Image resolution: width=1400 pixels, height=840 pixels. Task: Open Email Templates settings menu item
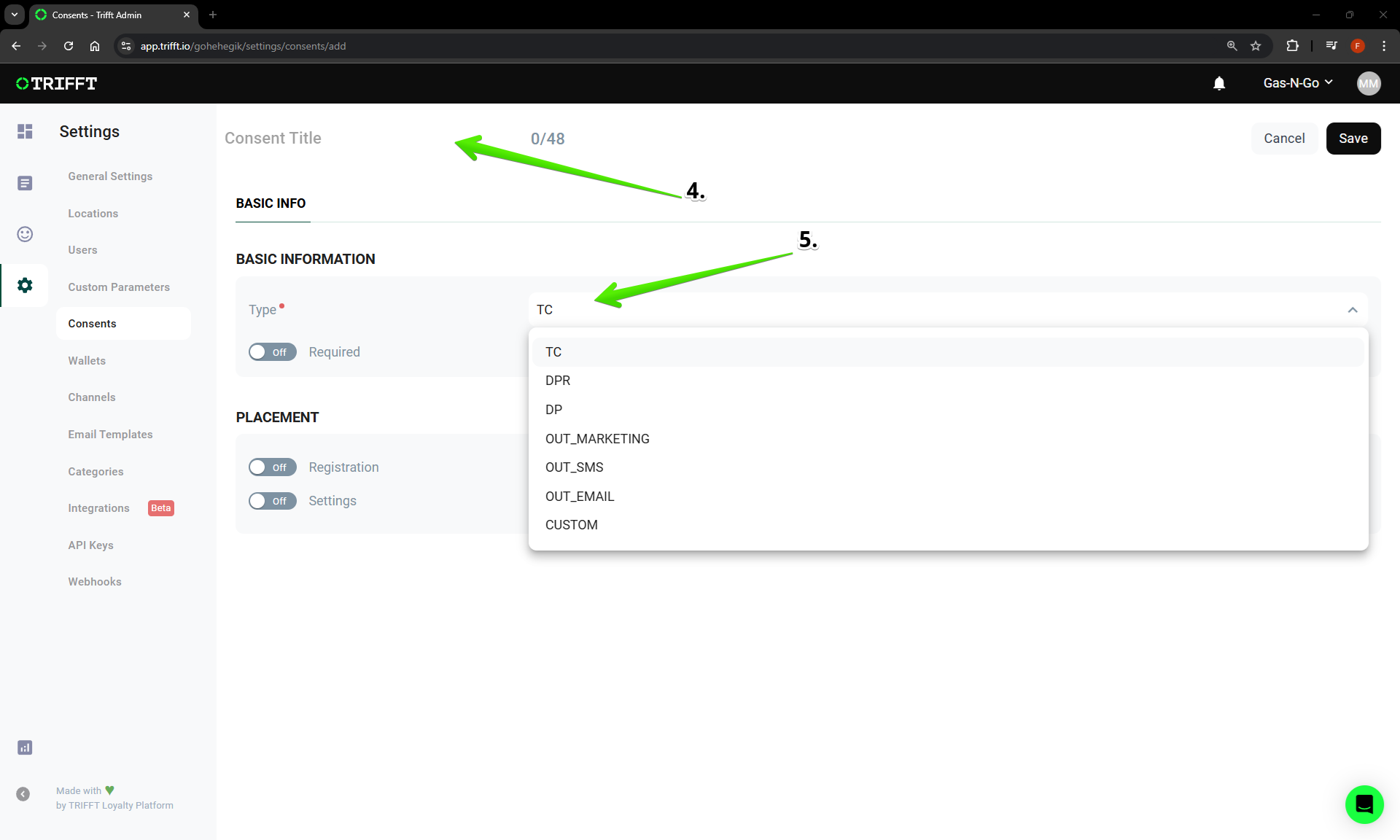(110, 435)
